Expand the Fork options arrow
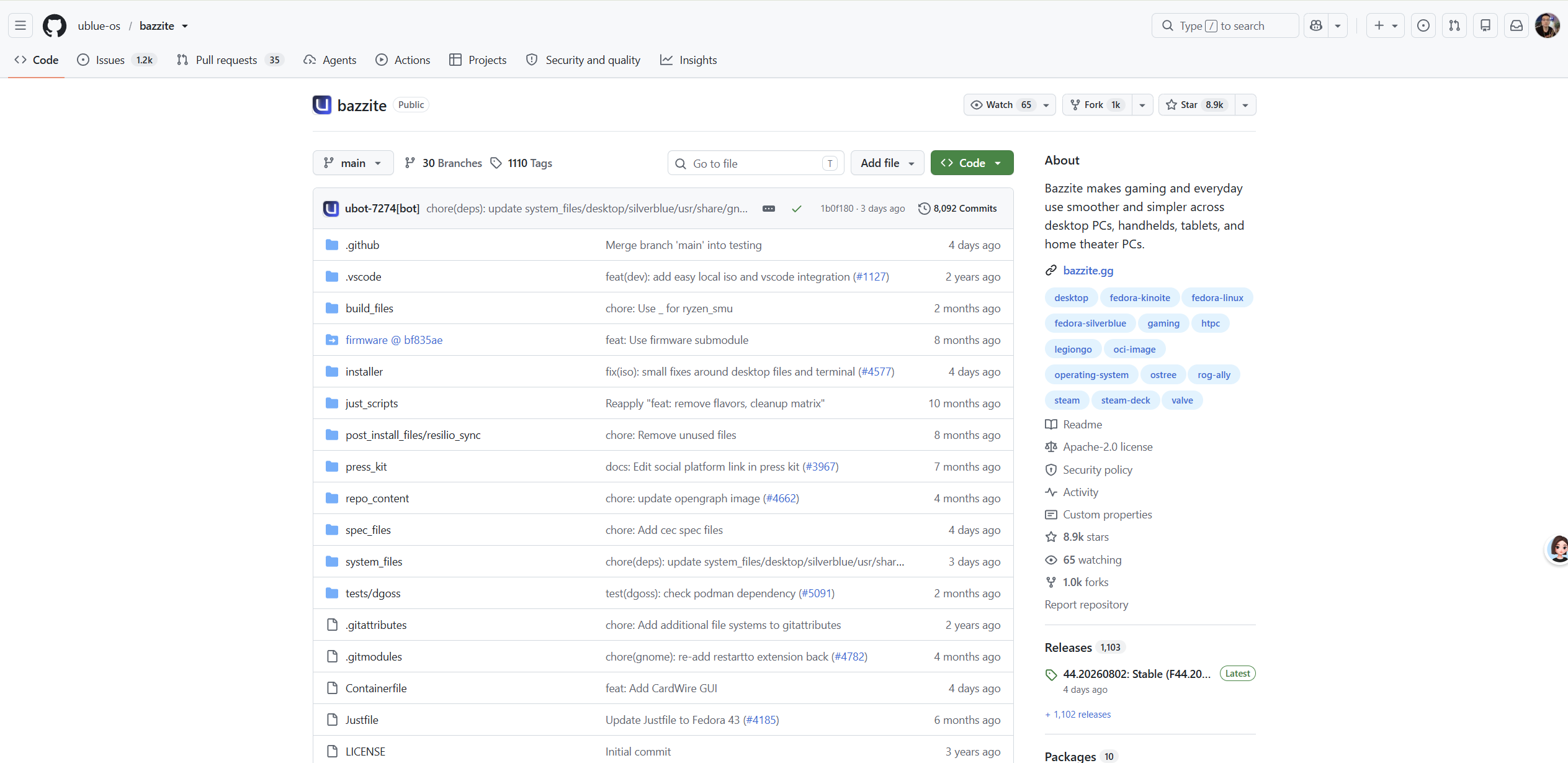The width and height of the screenshot is (1568, 763). 1142,105
